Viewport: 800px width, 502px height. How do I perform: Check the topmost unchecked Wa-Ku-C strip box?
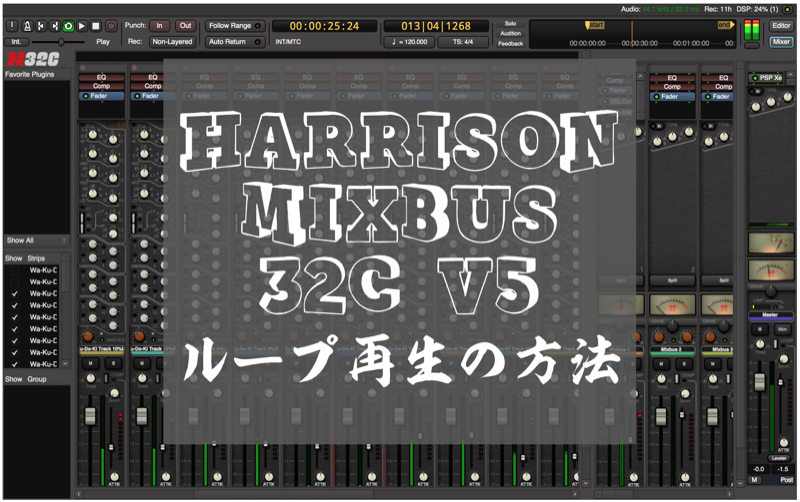coord(15,270)
